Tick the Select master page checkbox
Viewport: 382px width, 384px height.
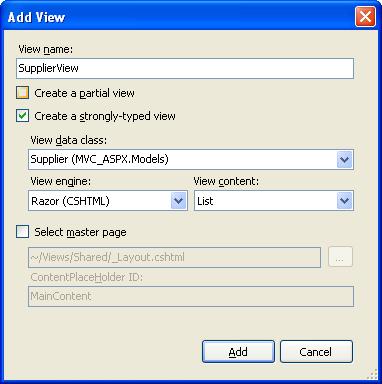(23, 232)
